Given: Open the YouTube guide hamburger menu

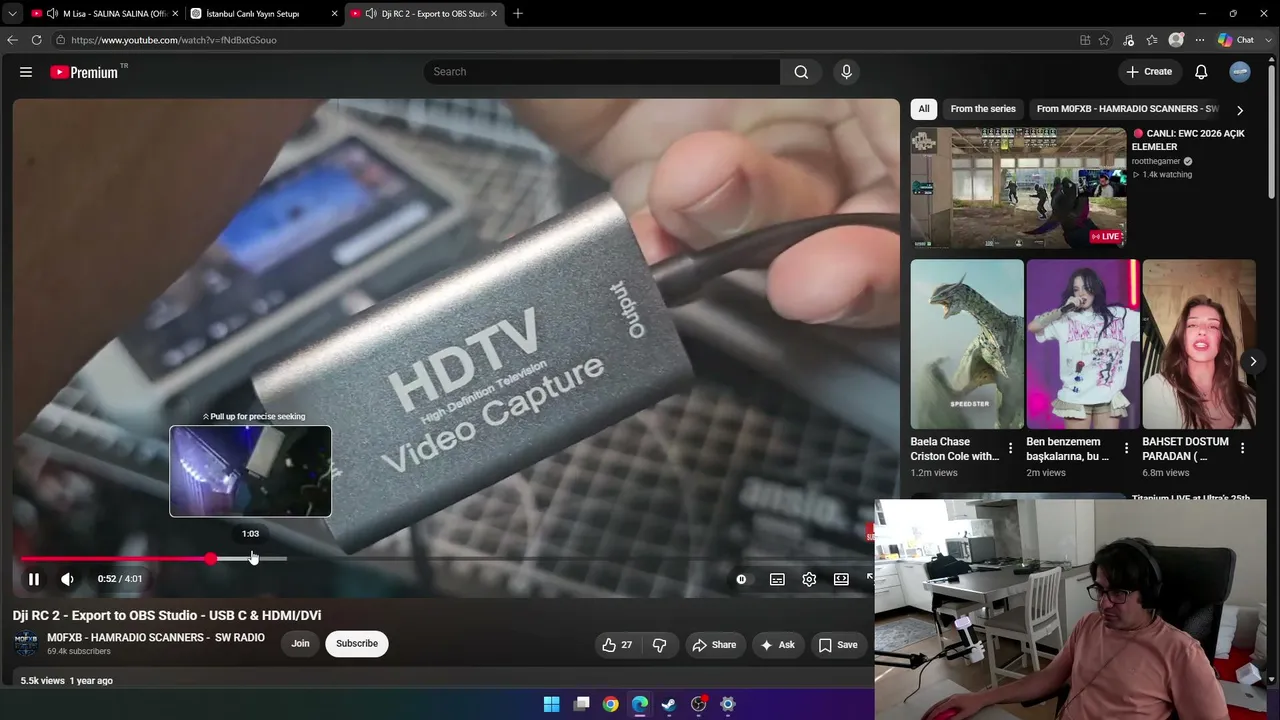Looking at the screenshot, I should (26, 72).
